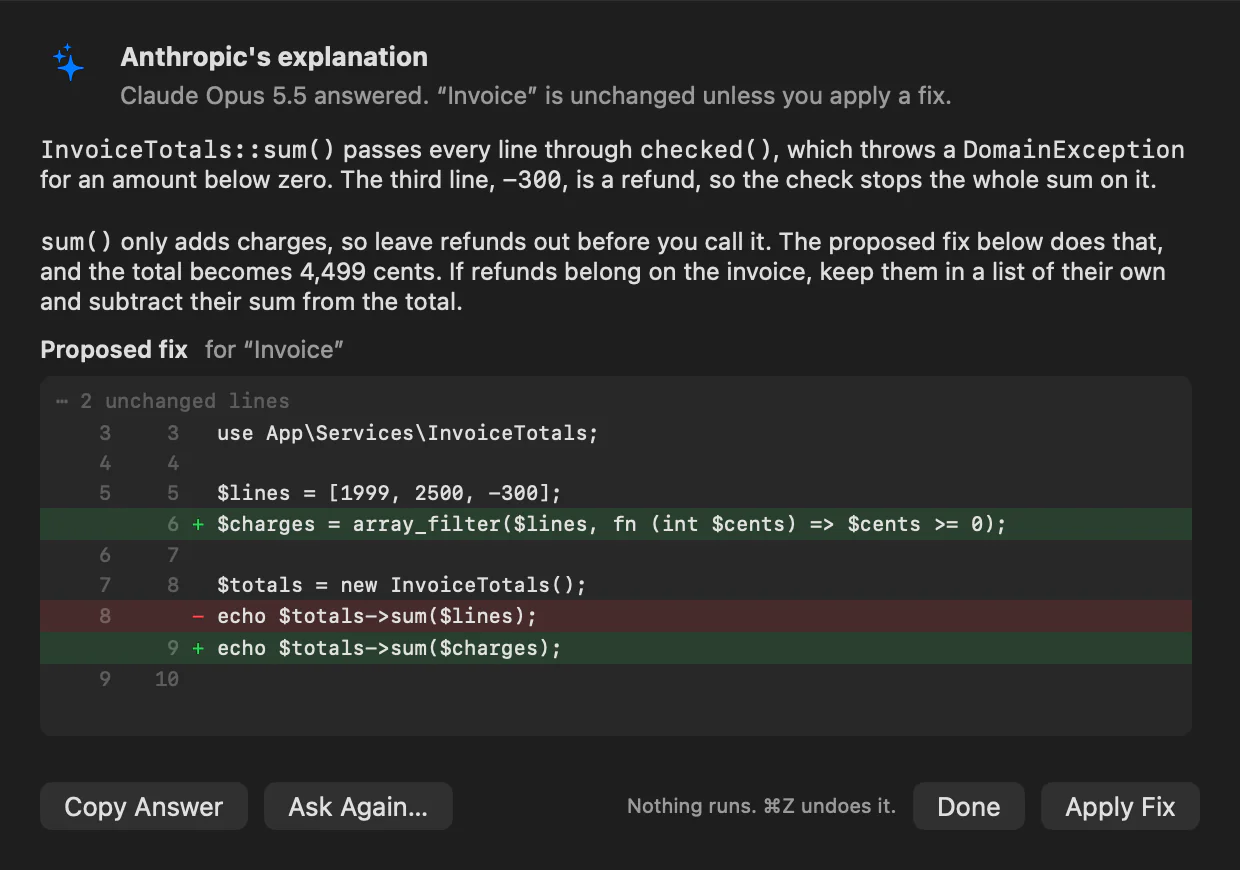Click the plus marker on added line 9
This screenshot has height=870, width=1240.
pyautogui.click(x=198, y=648)
